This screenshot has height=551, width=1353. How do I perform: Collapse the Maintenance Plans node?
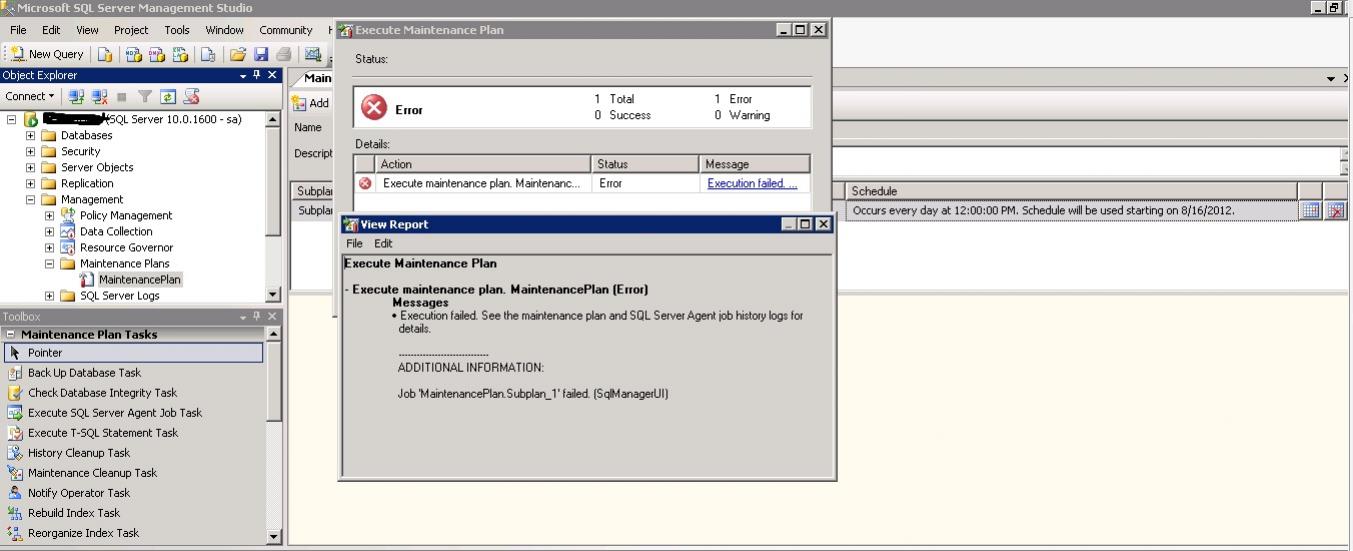pos(50,263)
